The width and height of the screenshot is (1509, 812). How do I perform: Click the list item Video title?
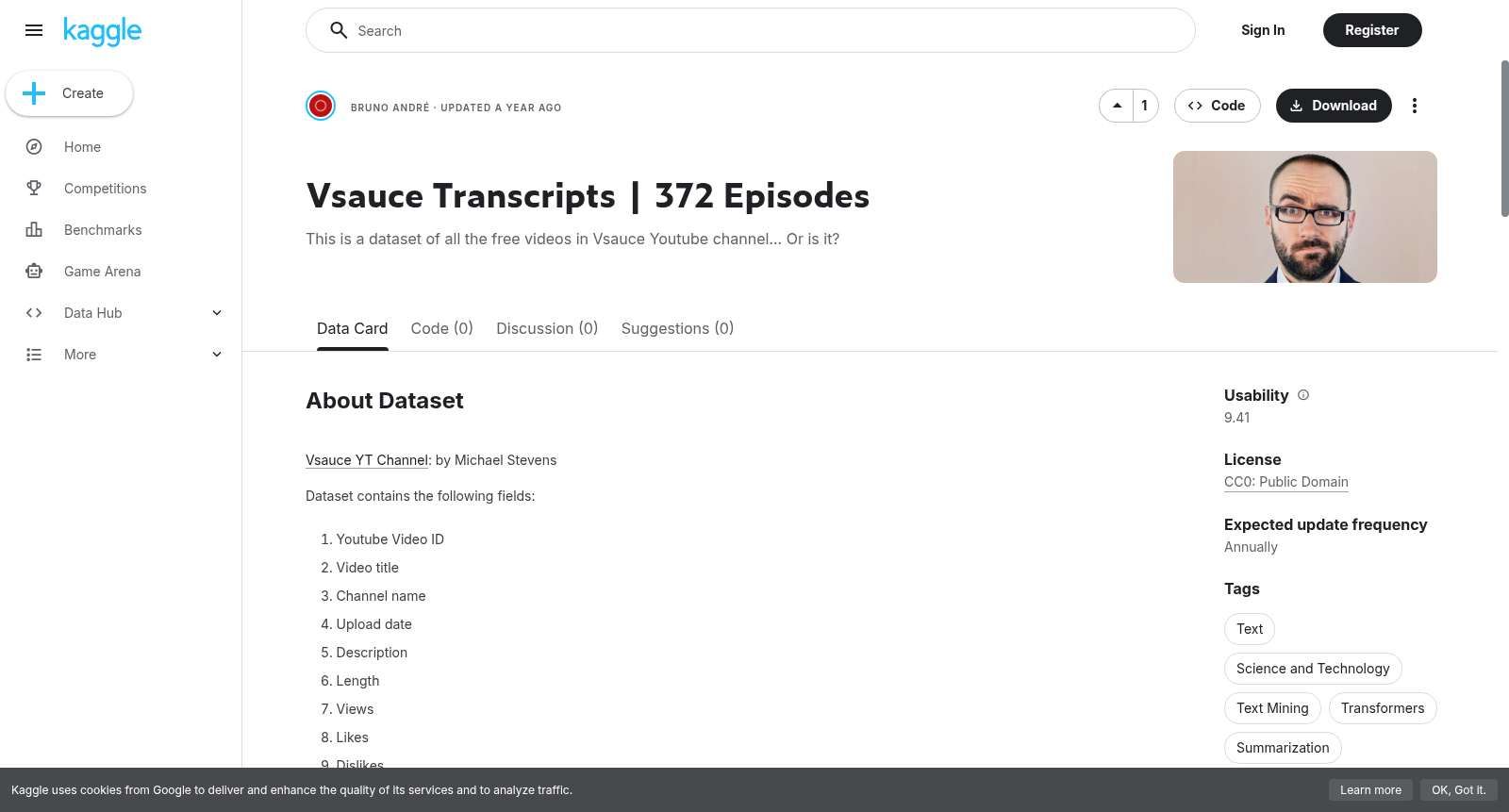tap(368, 568)
